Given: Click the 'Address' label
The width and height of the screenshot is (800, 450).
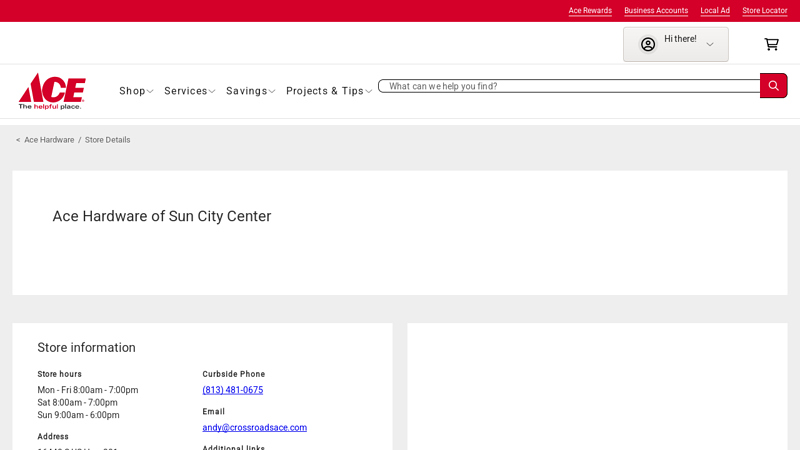Looking at the screenshot, I should [53, 437].
